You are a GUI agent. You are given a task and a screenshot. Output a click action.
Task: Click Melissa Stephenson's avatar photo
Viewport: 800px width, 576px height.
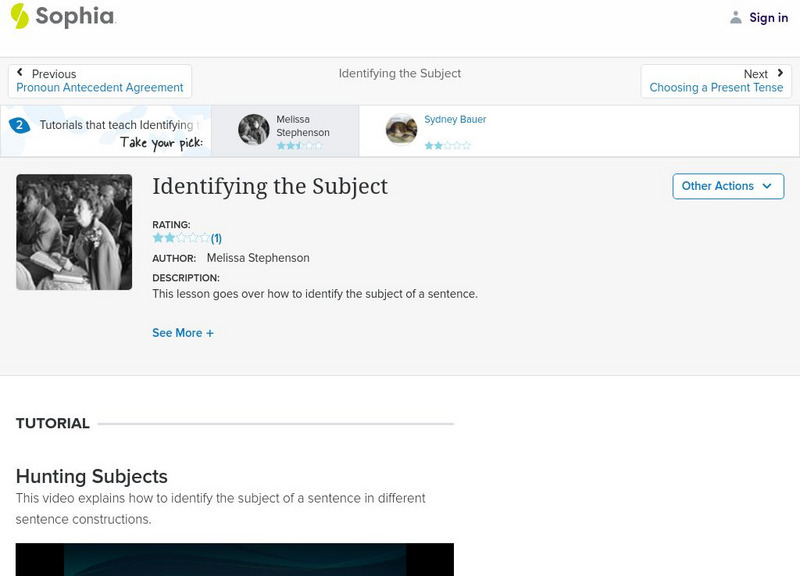click(x=254, y=130)
